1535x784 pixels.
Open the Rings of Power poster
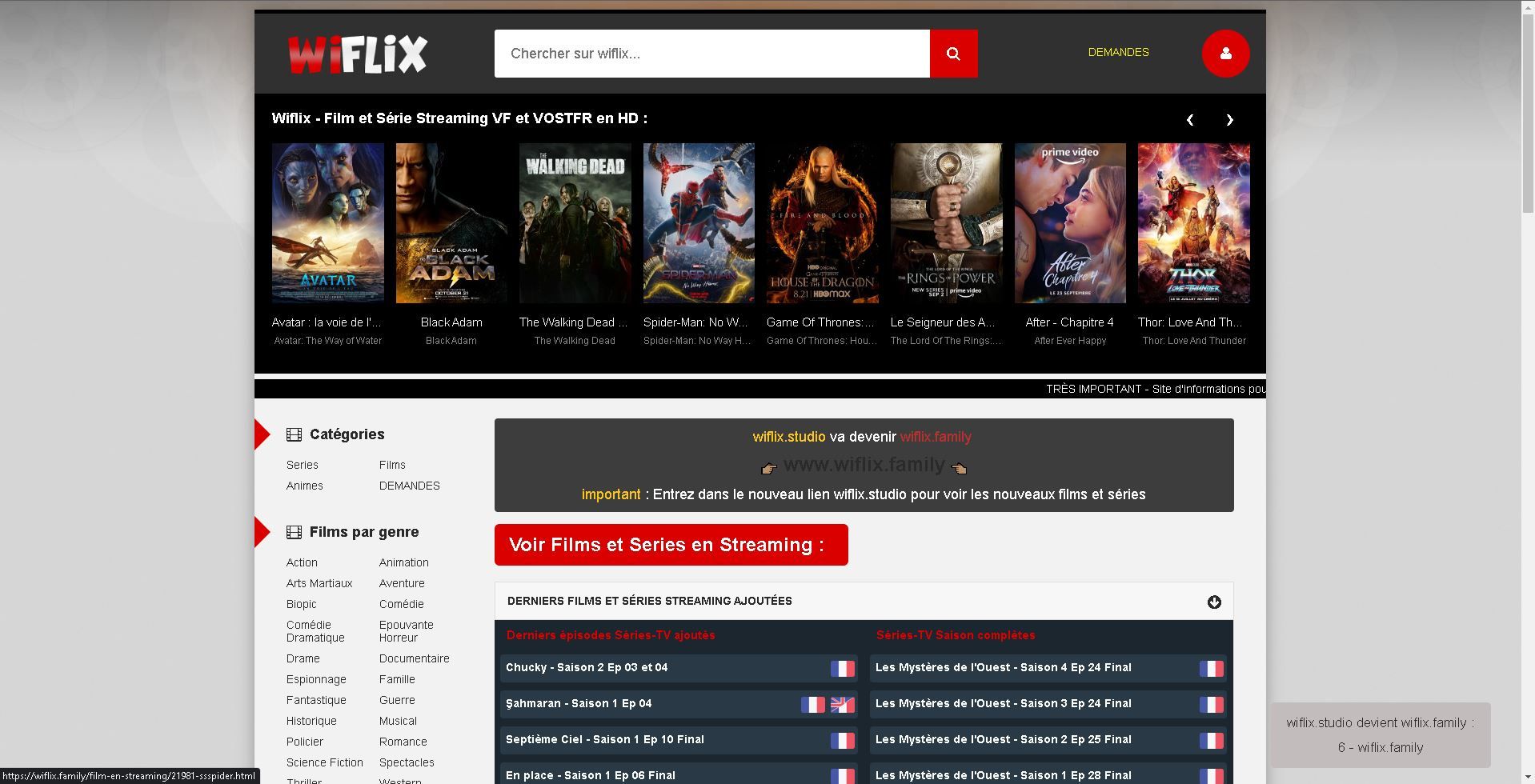tap(946, 223)
